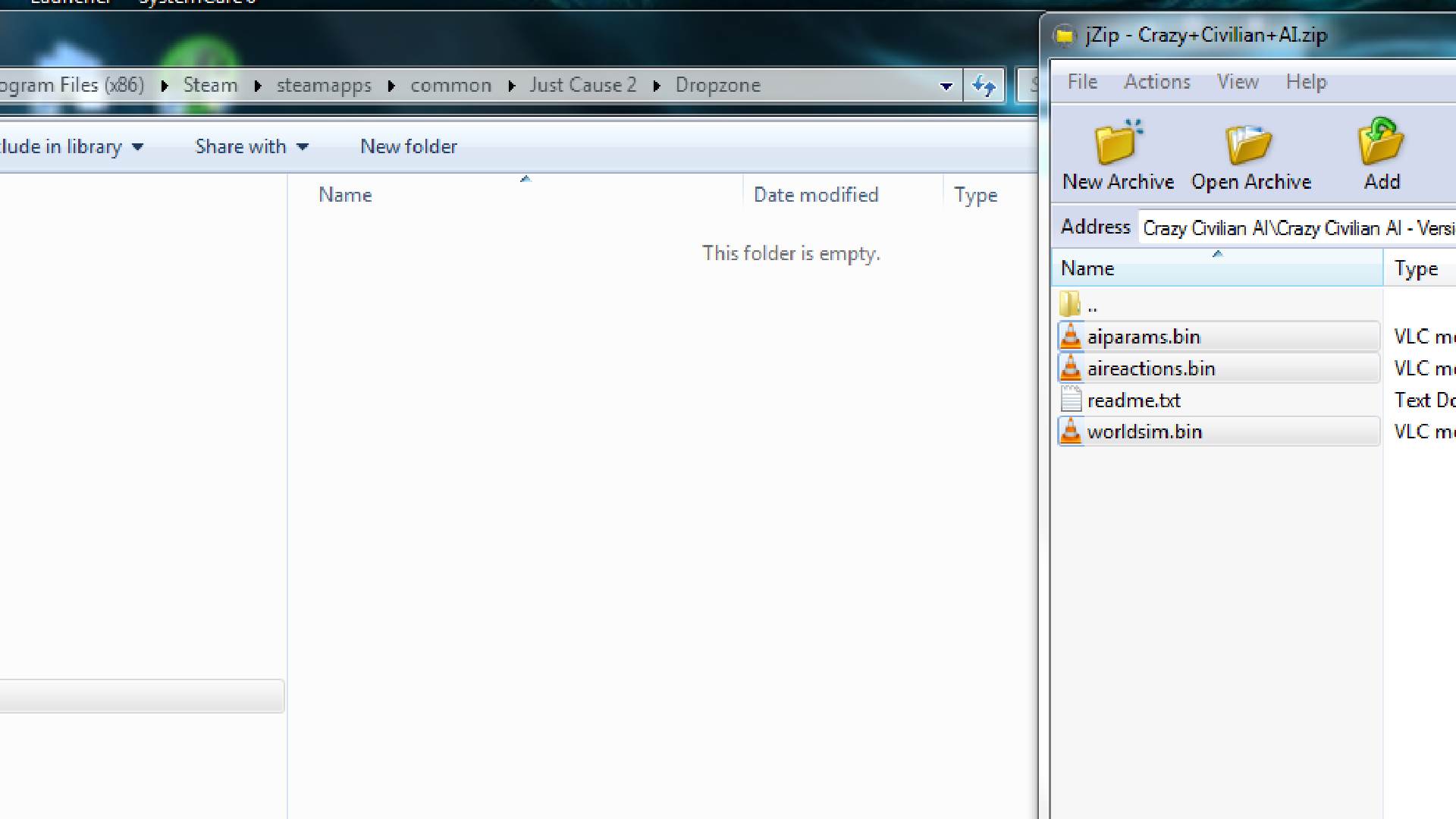This screenshot has width=1456, height=819.
Task: Click the steamapps breadcrumb link
Action: pos(324,86)
